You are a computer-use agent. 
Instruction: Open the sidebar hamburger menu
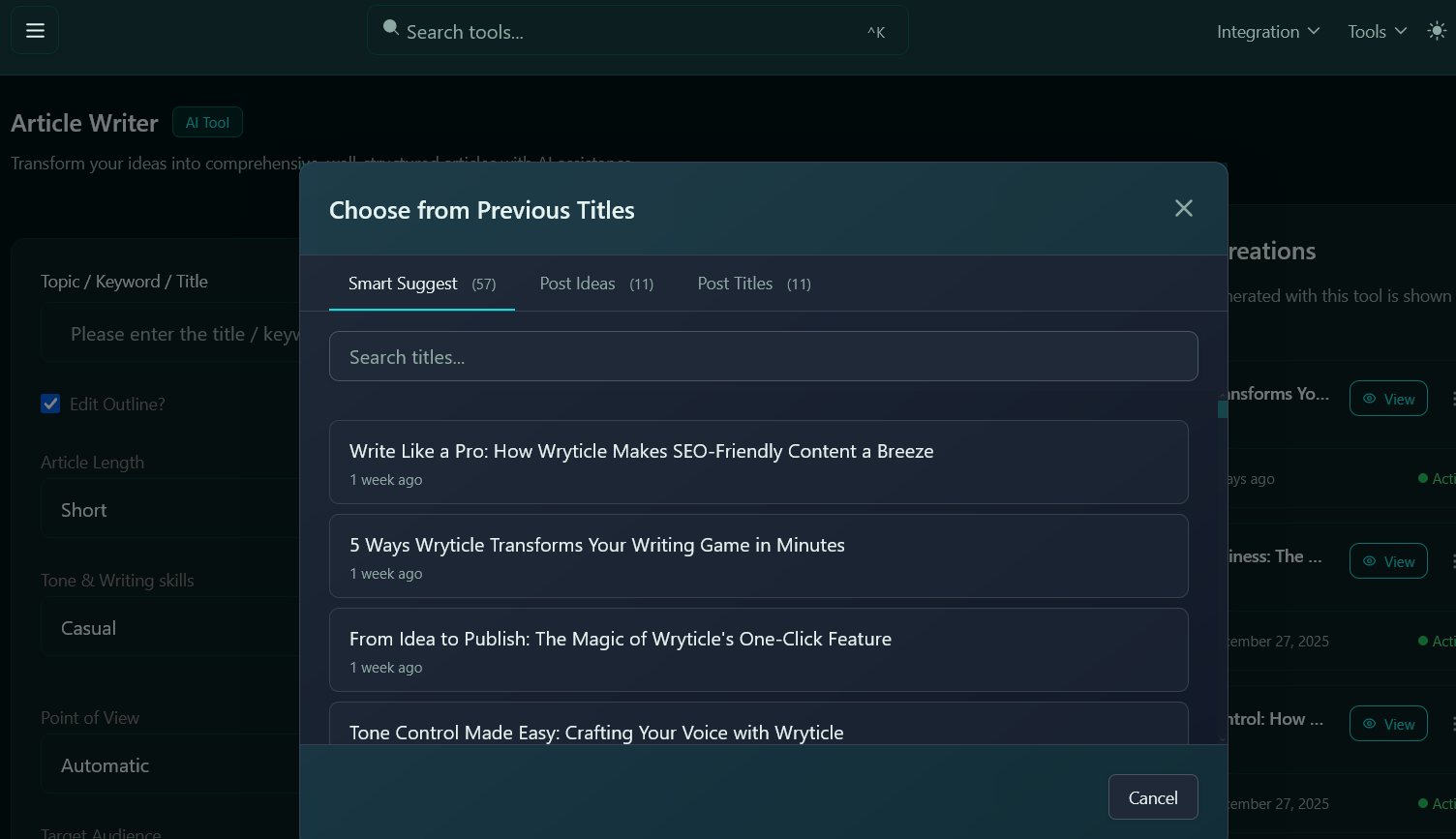point(35,30)
